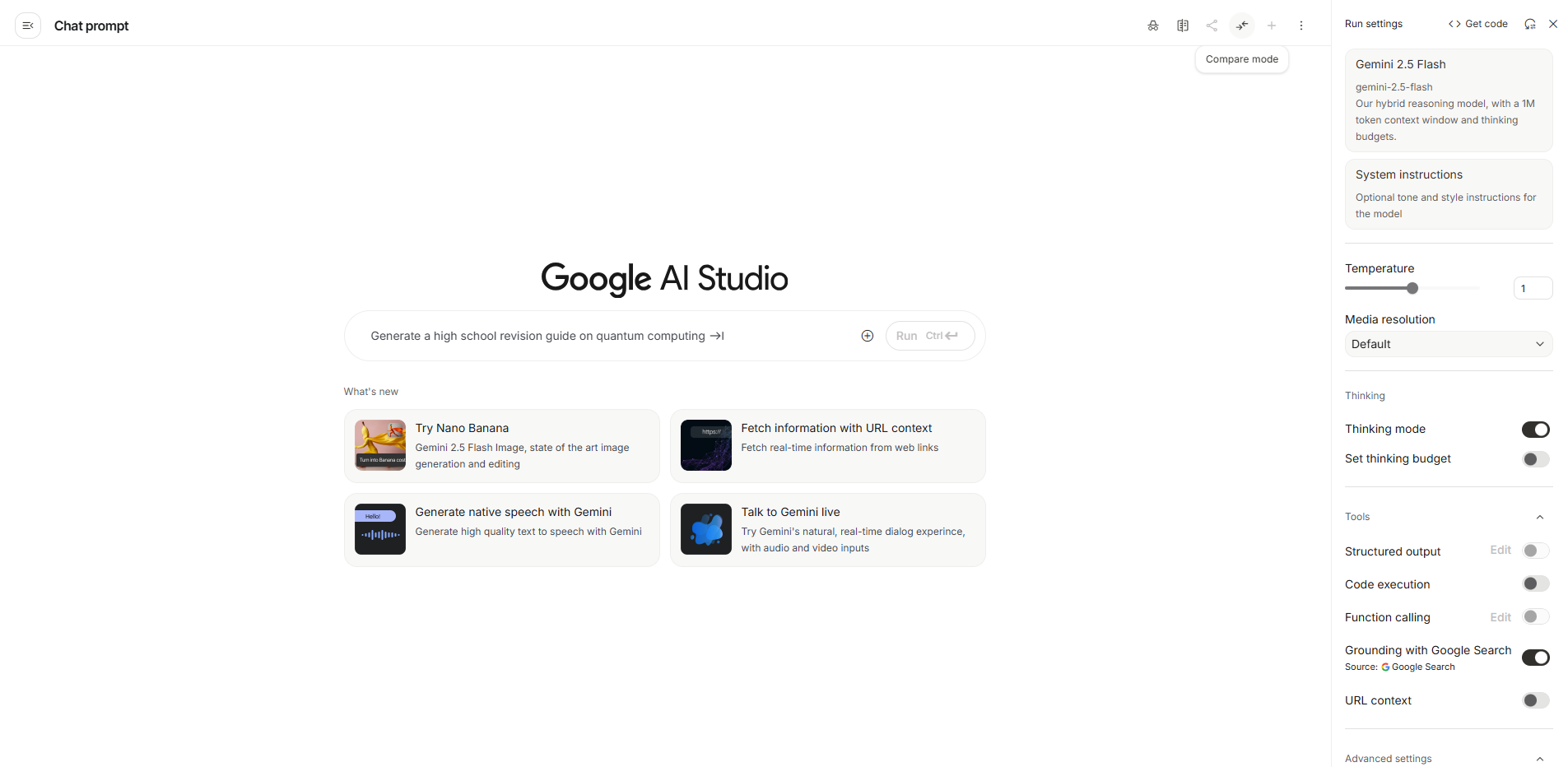This screenshot has width=1568, height=767.
Task: Click the Temperature slider handle
Action: click(1412, 288)
